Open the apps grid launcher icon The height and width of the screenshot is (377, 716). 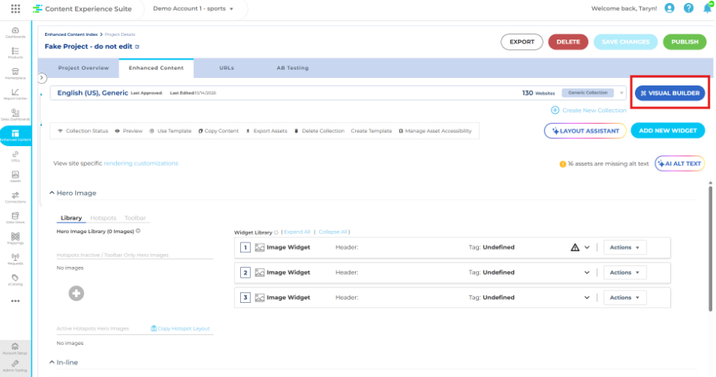pyautogui.click(x=16, y=9)
